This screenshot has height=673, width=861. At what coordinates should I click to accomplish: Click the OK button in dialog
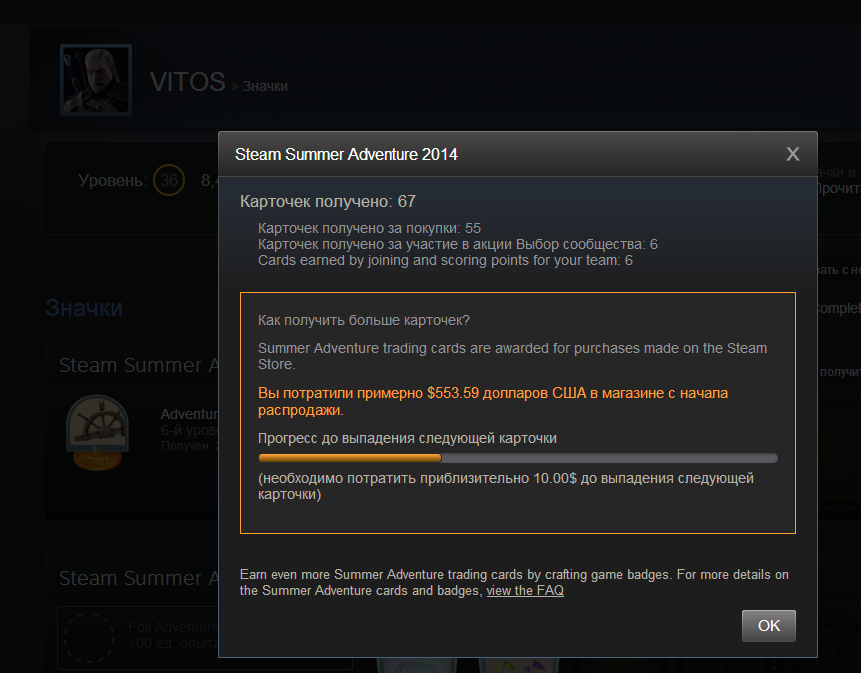[x=768, y=625]
